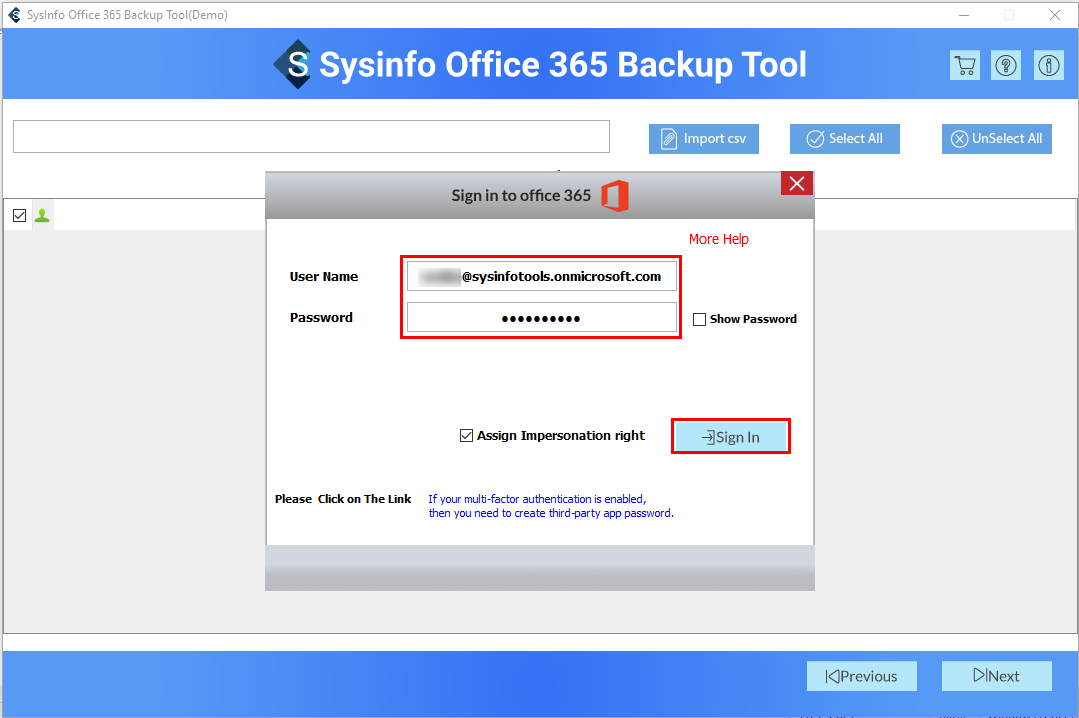This screenshot has height=718, width=1079.
Task: Uncheck Assign Impersonation right checkbox
Action: (x=466, y=436)
